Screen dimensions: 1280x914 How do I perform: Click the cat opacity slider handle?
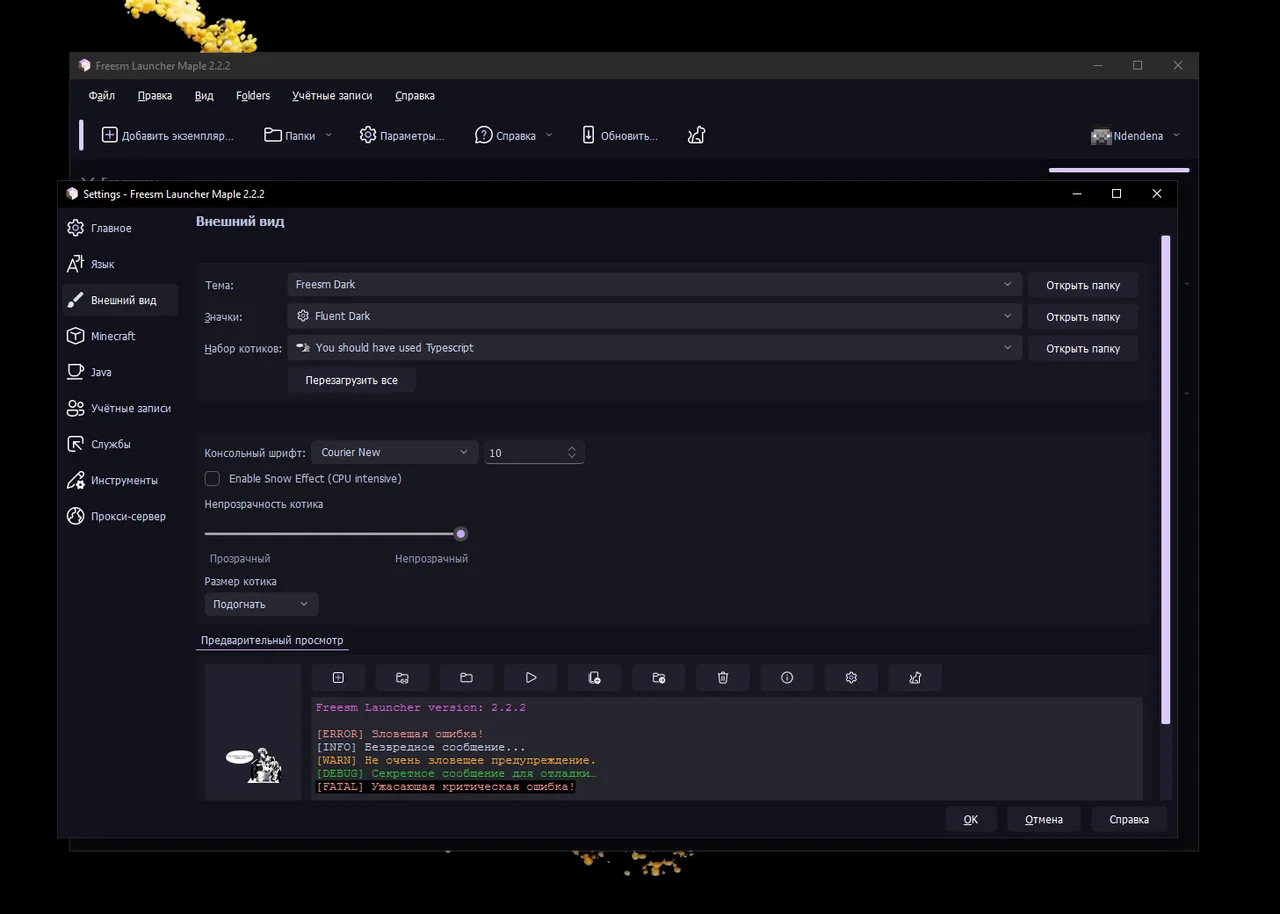click(461, 534)
